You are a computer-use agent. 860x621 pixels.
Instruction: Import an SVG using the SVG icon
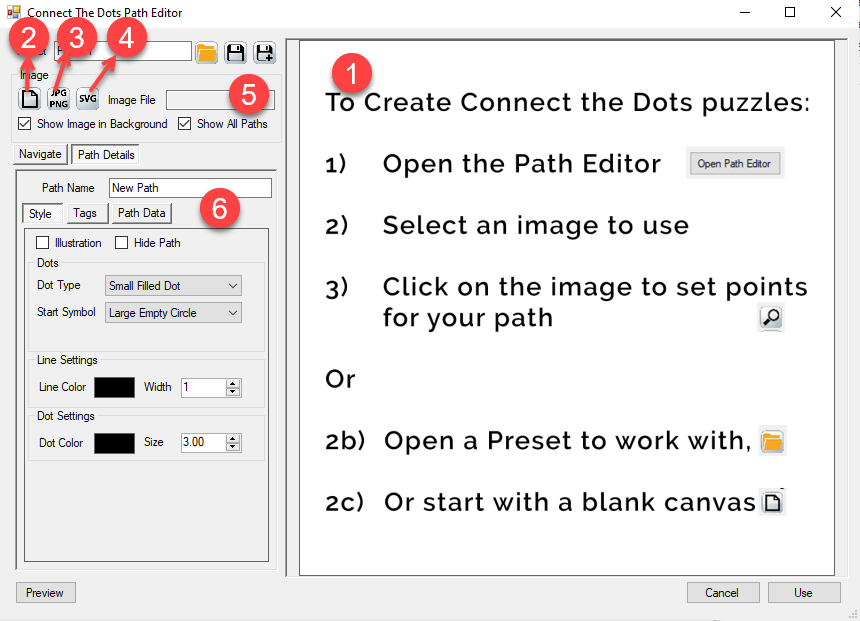click(x=87, y=98)
